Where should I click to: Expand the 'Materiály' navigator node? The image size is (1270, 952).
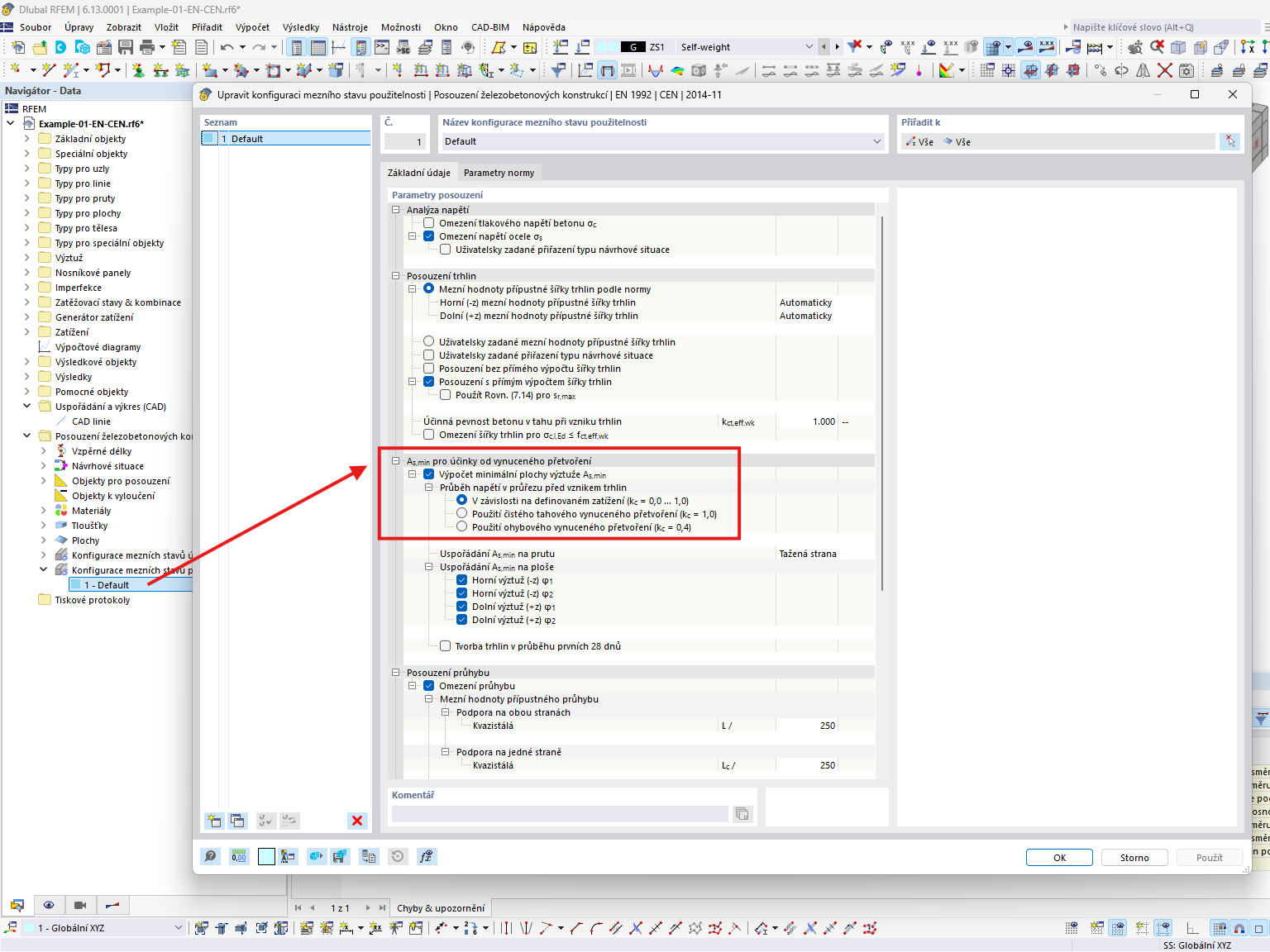point(43,511)
